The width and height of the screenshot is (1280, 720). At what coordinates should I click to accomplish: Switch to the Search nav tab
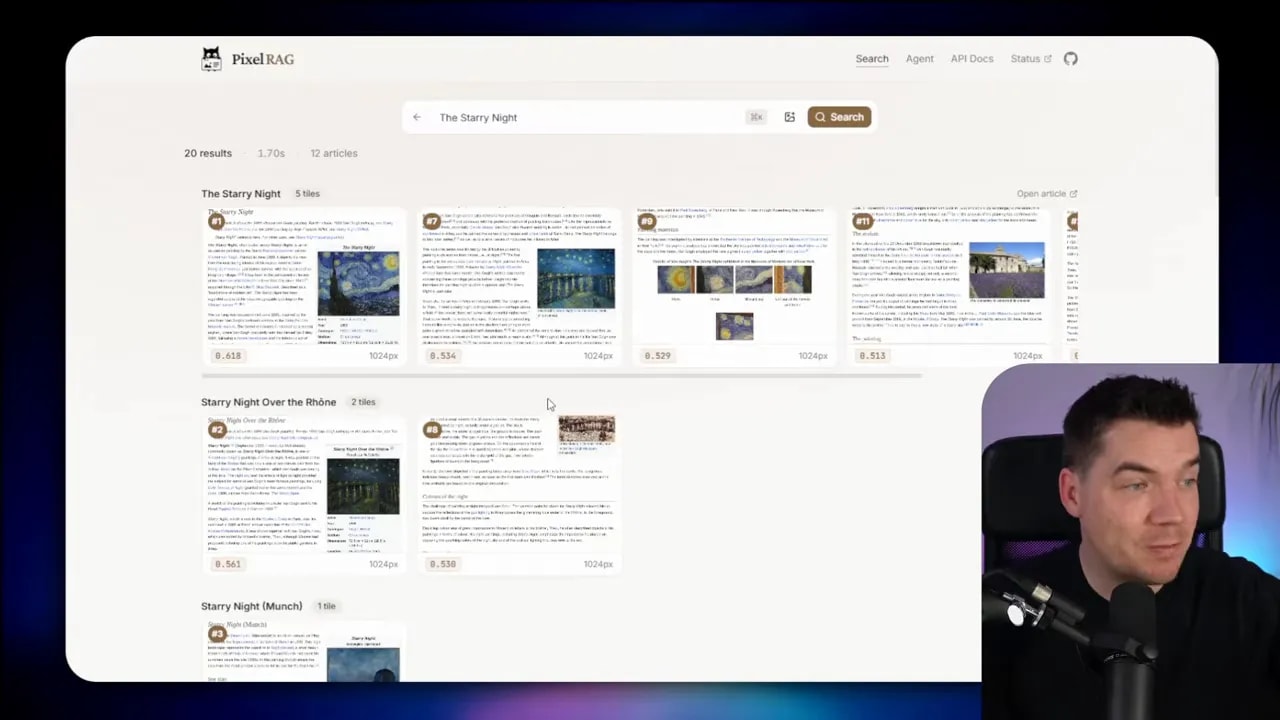(872, 59)
